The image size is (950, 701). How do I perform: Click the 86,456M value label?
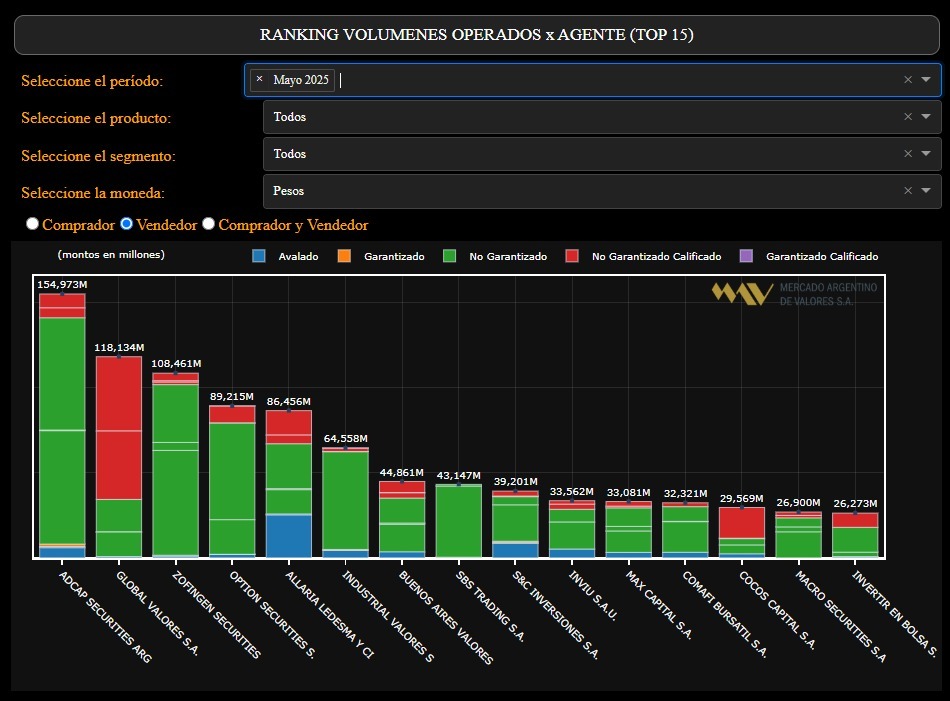[x=289, y=401]
